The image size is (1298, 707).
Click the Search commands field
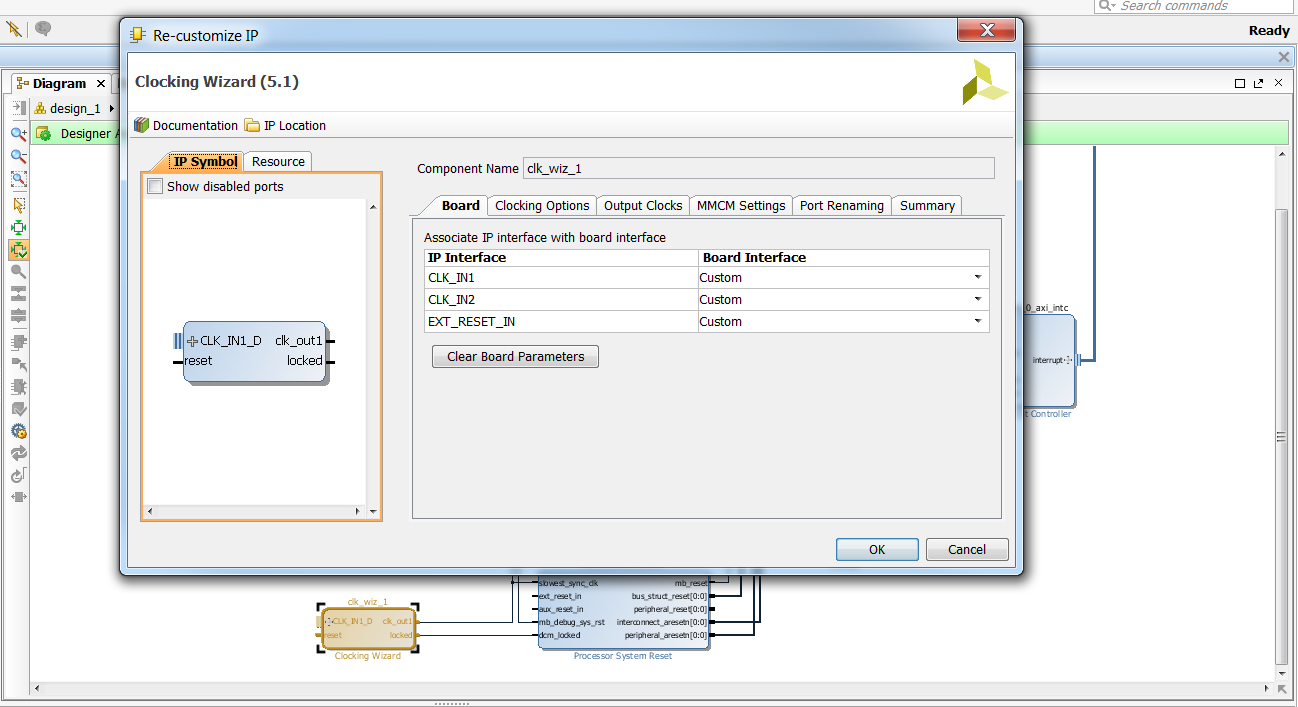click(x=1194, y=6)
